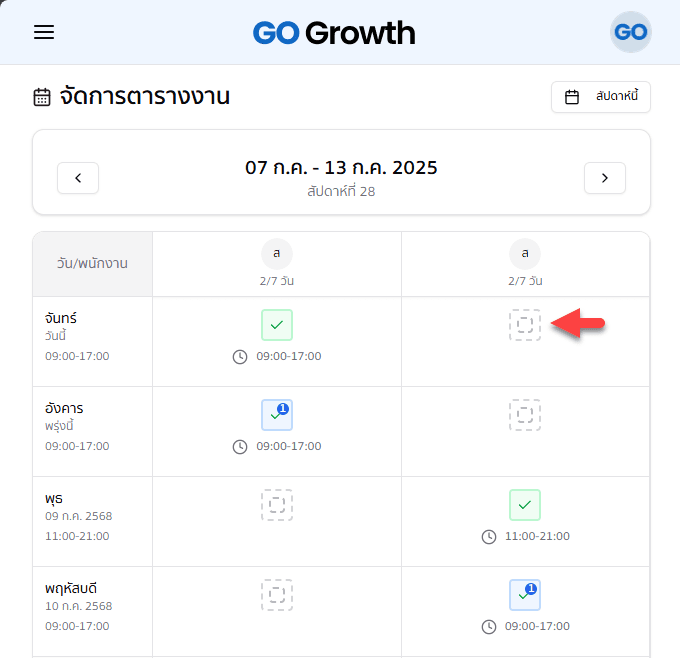Check Monday shift for second employee
This screenshot has width=680, height=658.
[x=525, y=325]
